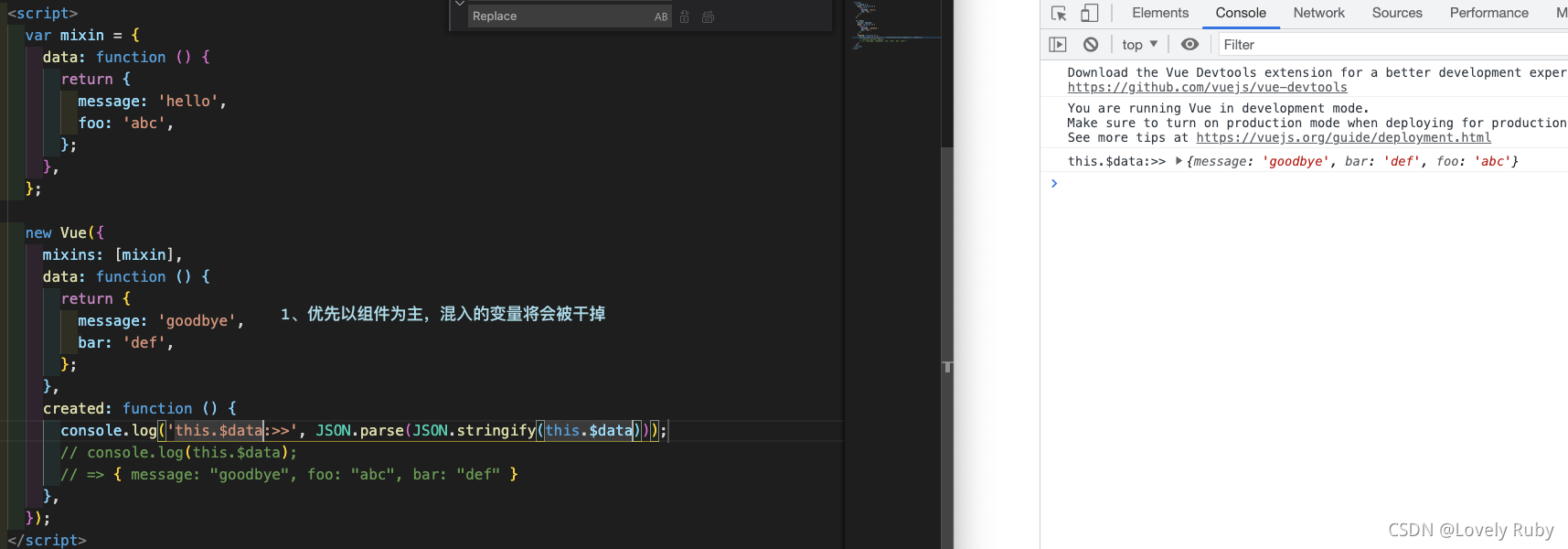The image size is (1568, 549).
Task: Click the inspect element picker icon
Action: 1059,13
